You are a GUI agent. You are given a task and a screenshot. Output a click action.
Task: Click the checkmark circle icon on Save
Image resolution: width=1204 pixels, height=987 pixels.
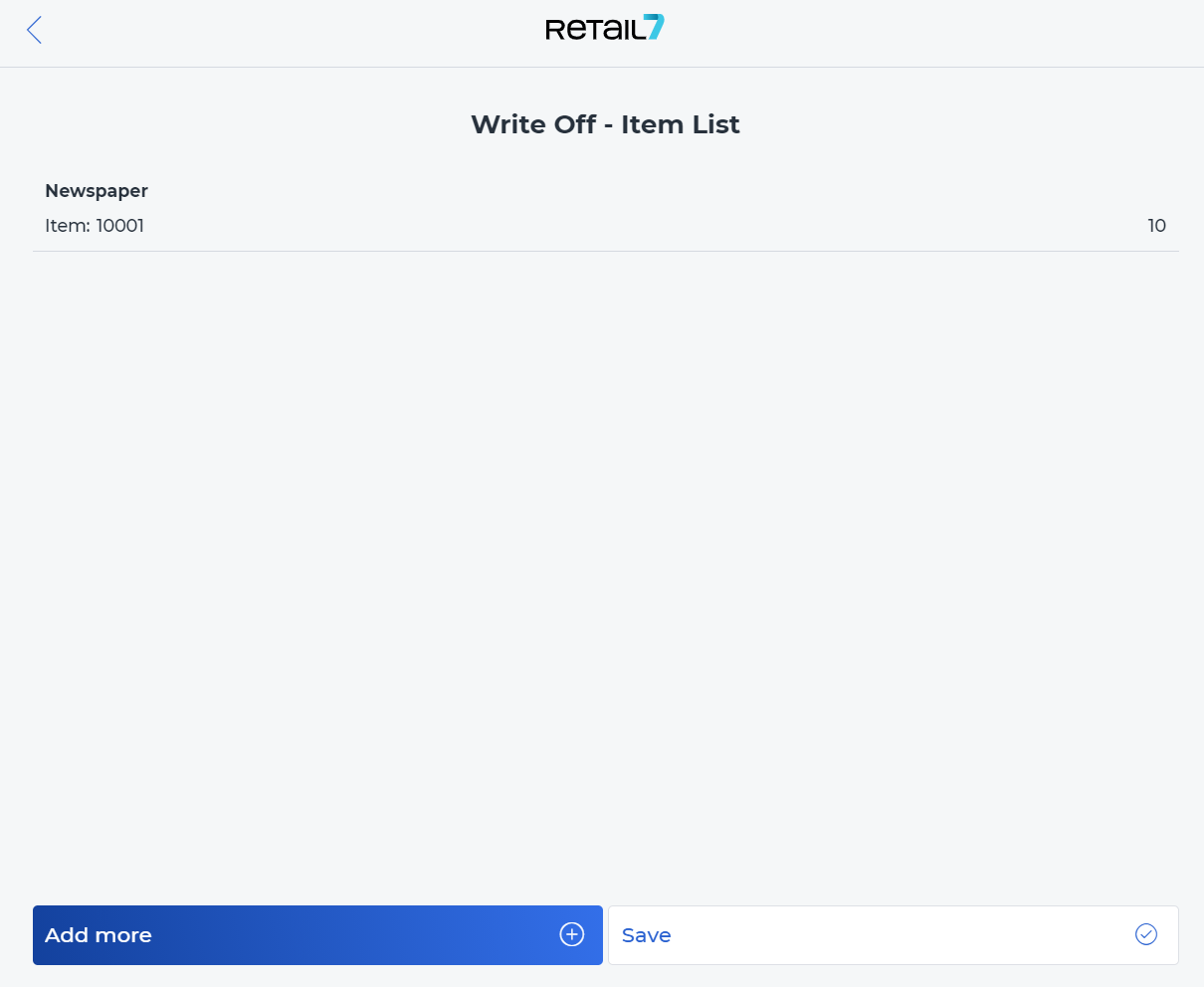click(1146, 934)
